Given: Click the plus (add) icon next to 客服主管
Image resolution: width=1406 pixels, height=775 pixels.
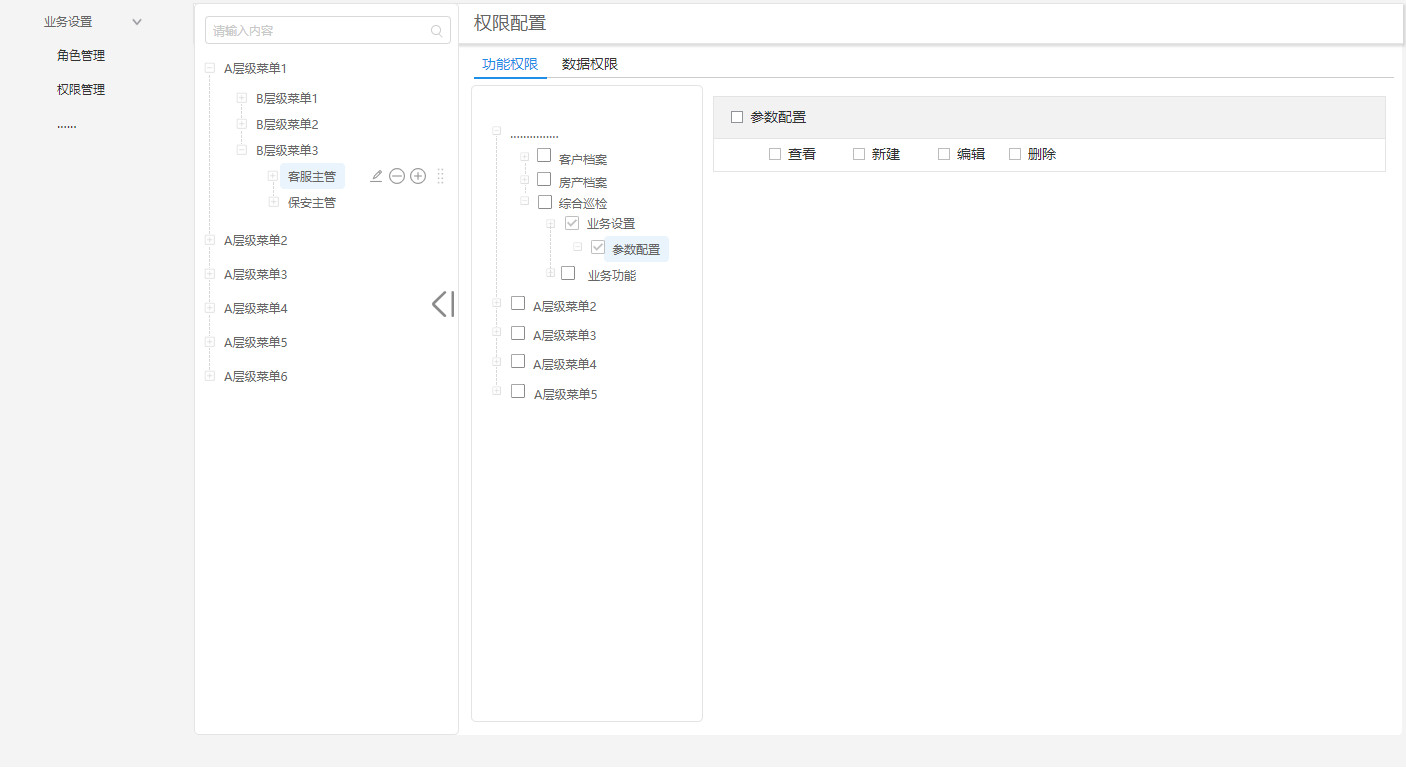Looking at the screenshot, I should [418, 175].
